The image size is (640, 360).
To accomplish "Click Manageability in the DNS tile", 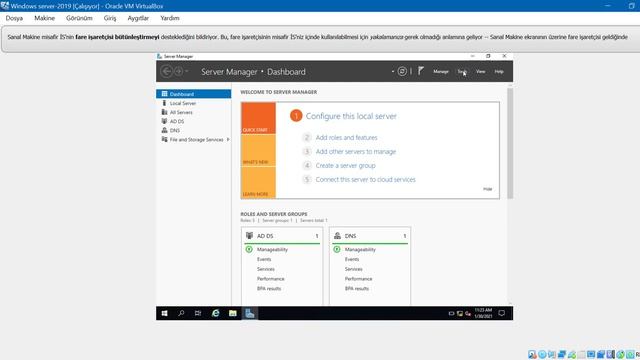I will pos(360,249).
